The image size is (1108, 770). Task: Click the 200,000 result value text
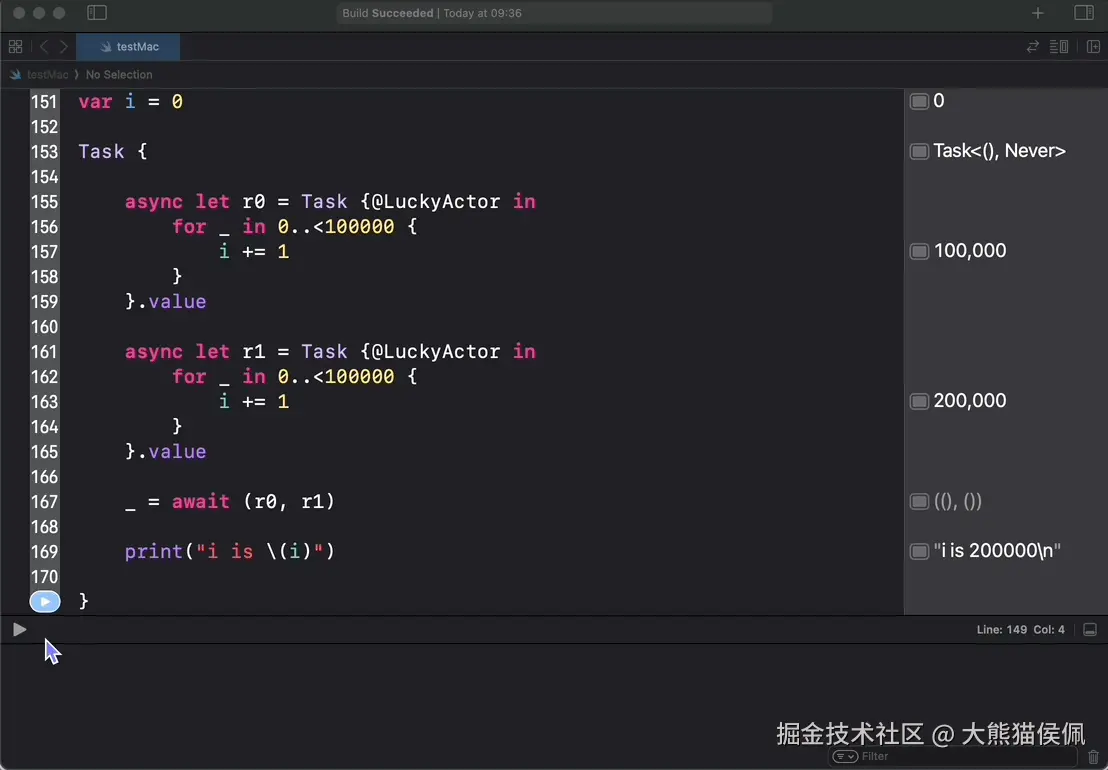click(970, 401)
